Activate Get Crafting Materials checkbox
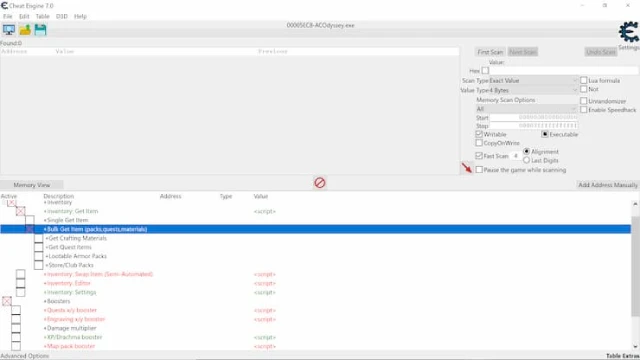The height and width of the screenshot is (360, 640). pyautogui.click(x=38, y=238)
